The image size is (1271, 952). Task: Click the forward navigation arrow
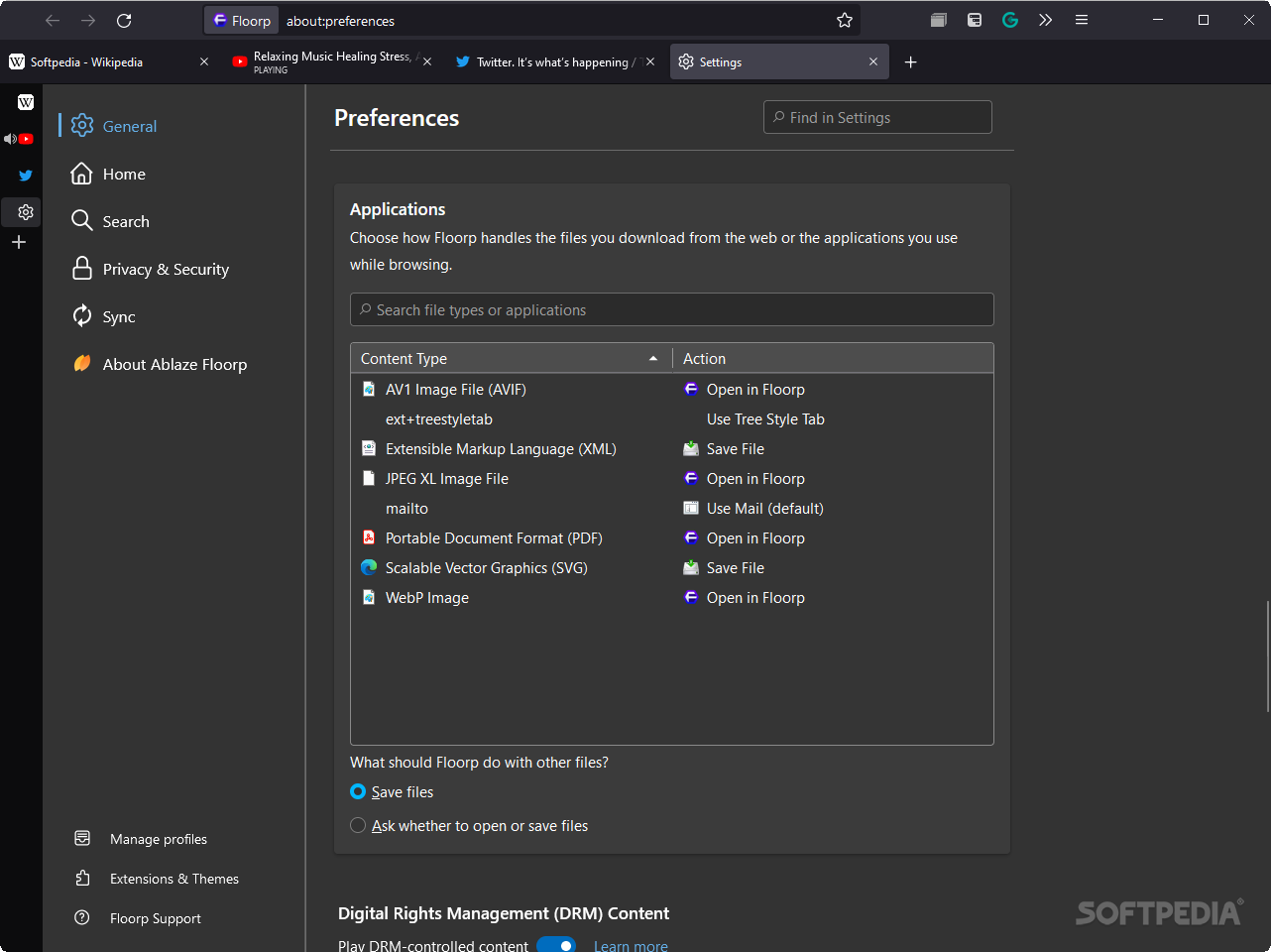(x=88, y=20)
